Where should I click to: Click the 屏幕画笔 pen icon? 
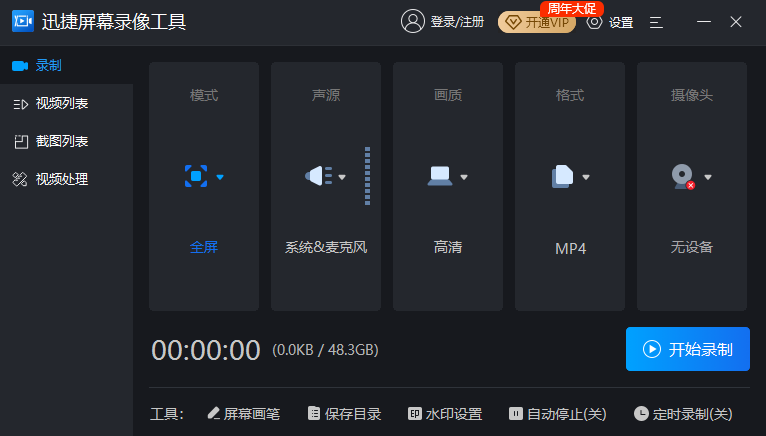click(x=213, y=414)
